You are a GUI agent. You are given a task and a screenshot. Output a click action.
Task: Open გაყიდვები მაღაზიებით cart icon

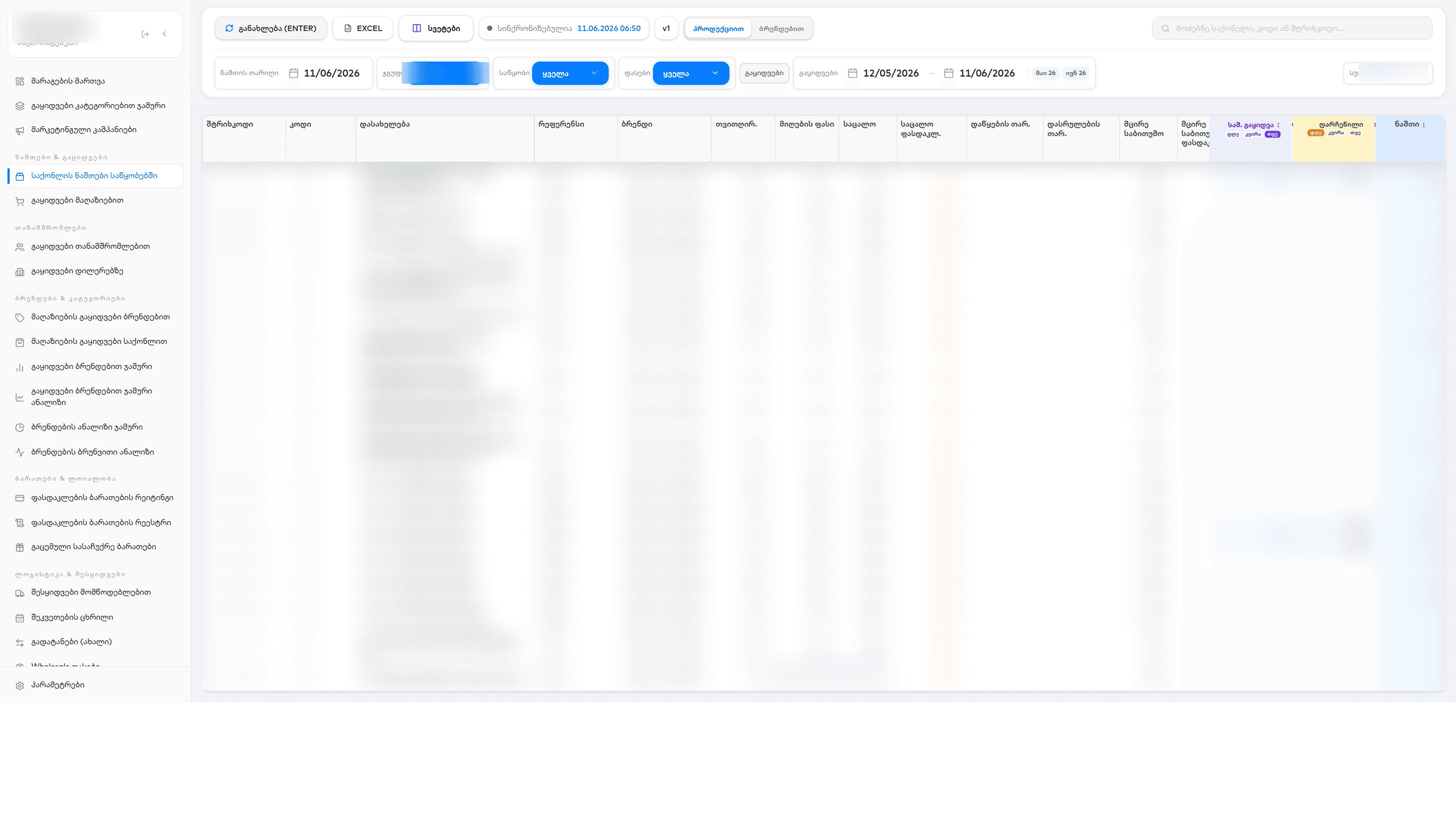pyautogui.click(x=20, y=201)
